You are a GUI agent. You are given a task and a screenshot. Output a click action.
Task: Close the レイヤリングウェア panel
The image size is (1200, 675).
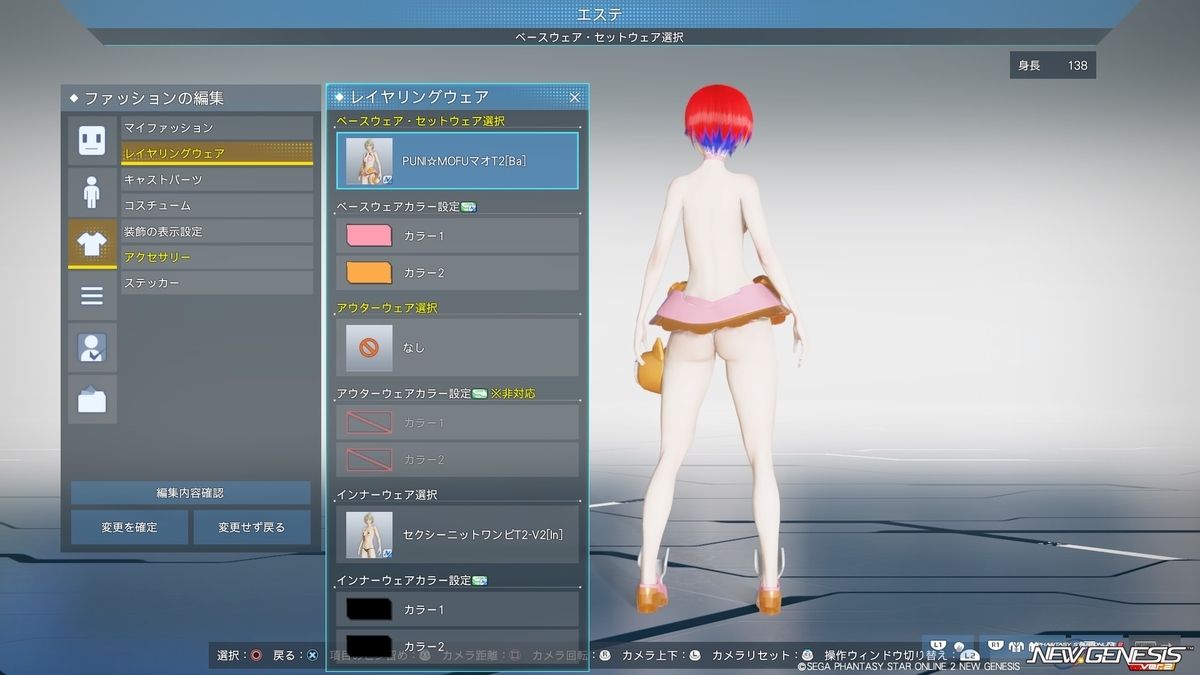point(575,97)
